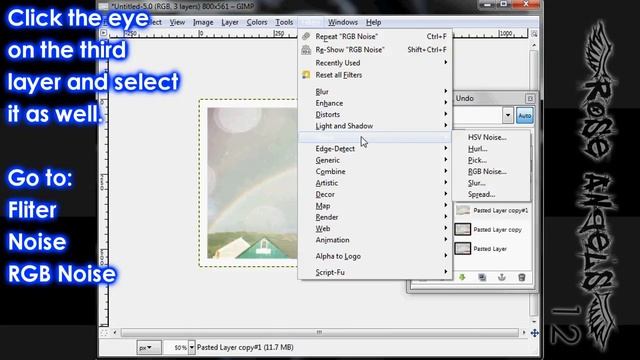Click the green lower-layer arrow icon
Viewport: 640px width, 360px height.
tap(462, 278)
